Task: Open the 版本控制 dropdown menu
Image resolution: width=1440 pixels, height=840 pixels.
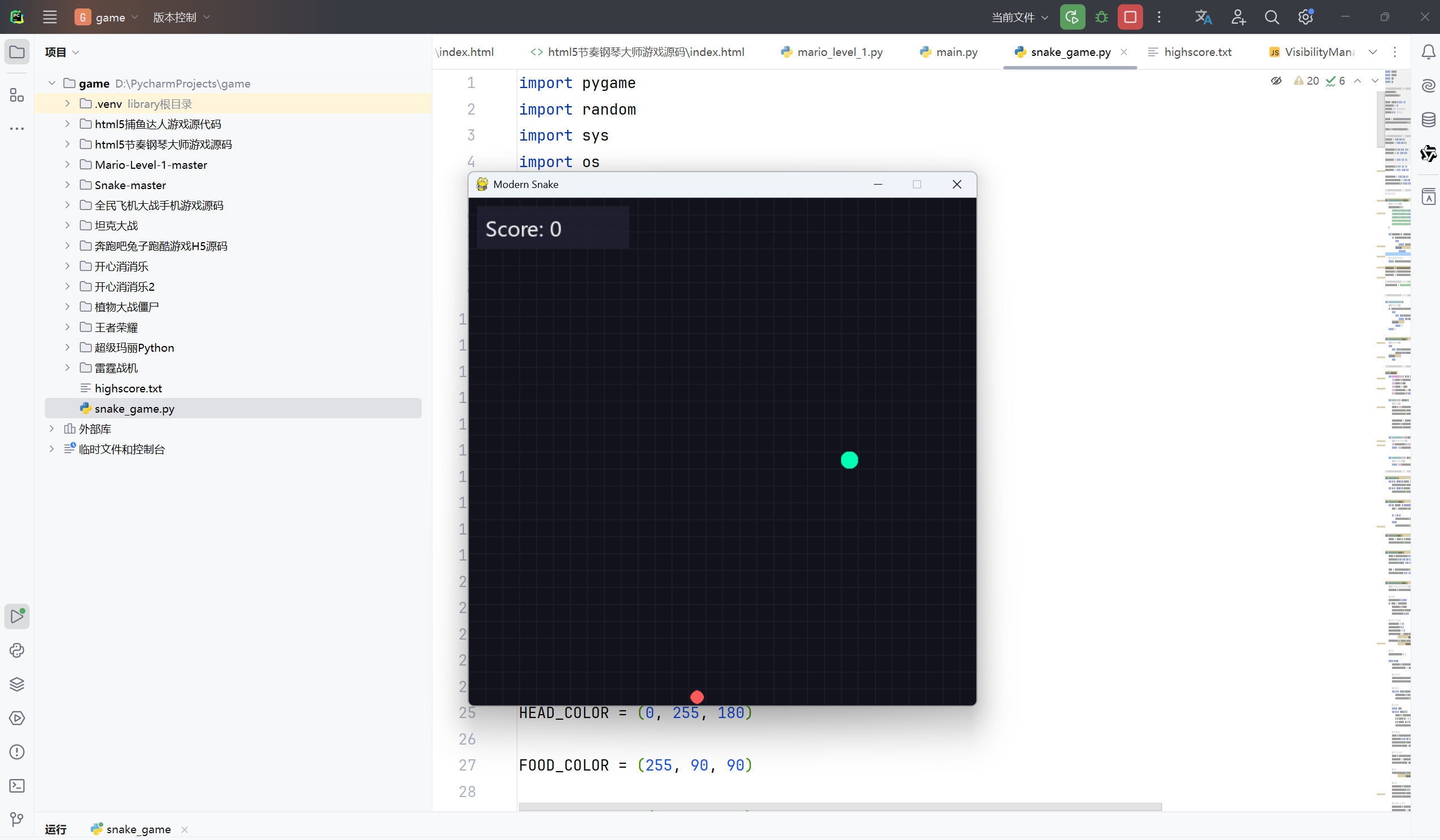Action: (181, 17)
